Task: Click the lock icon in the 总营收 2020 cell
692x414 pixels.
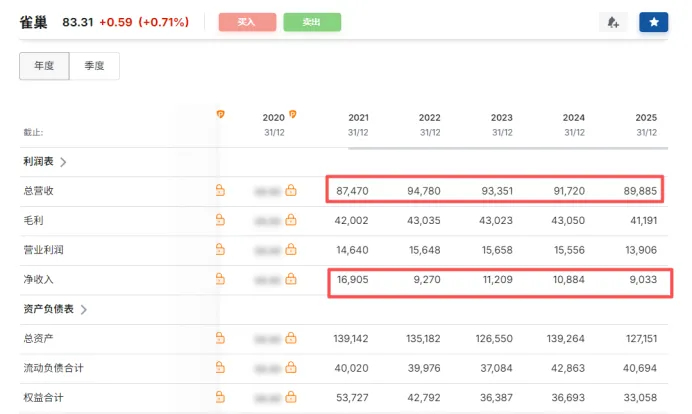Action: pyautogui.click(x=291, y=190)
